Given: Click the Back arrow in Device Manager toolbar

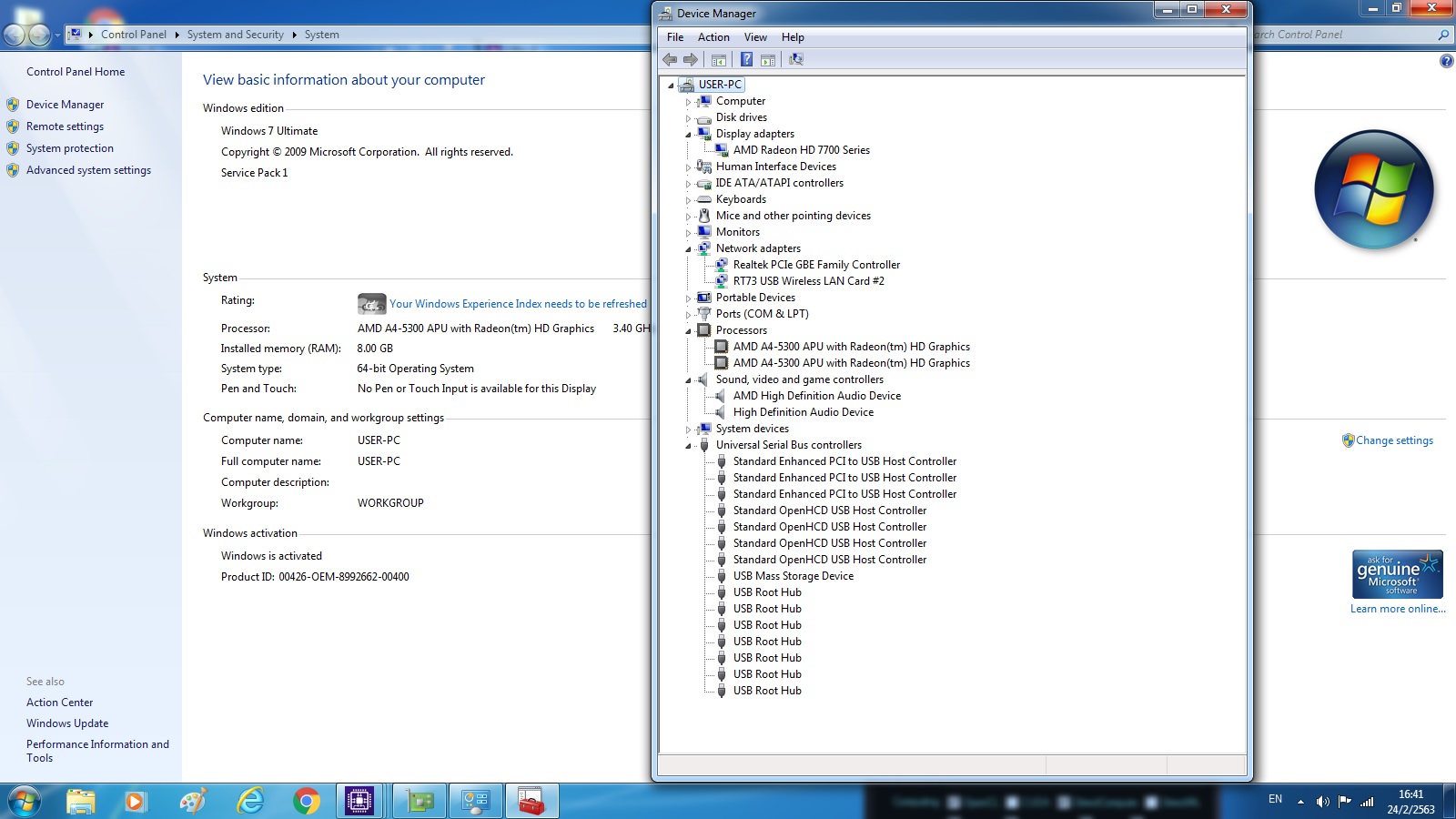Looking at the screenshot, I should tap(670, 59).
